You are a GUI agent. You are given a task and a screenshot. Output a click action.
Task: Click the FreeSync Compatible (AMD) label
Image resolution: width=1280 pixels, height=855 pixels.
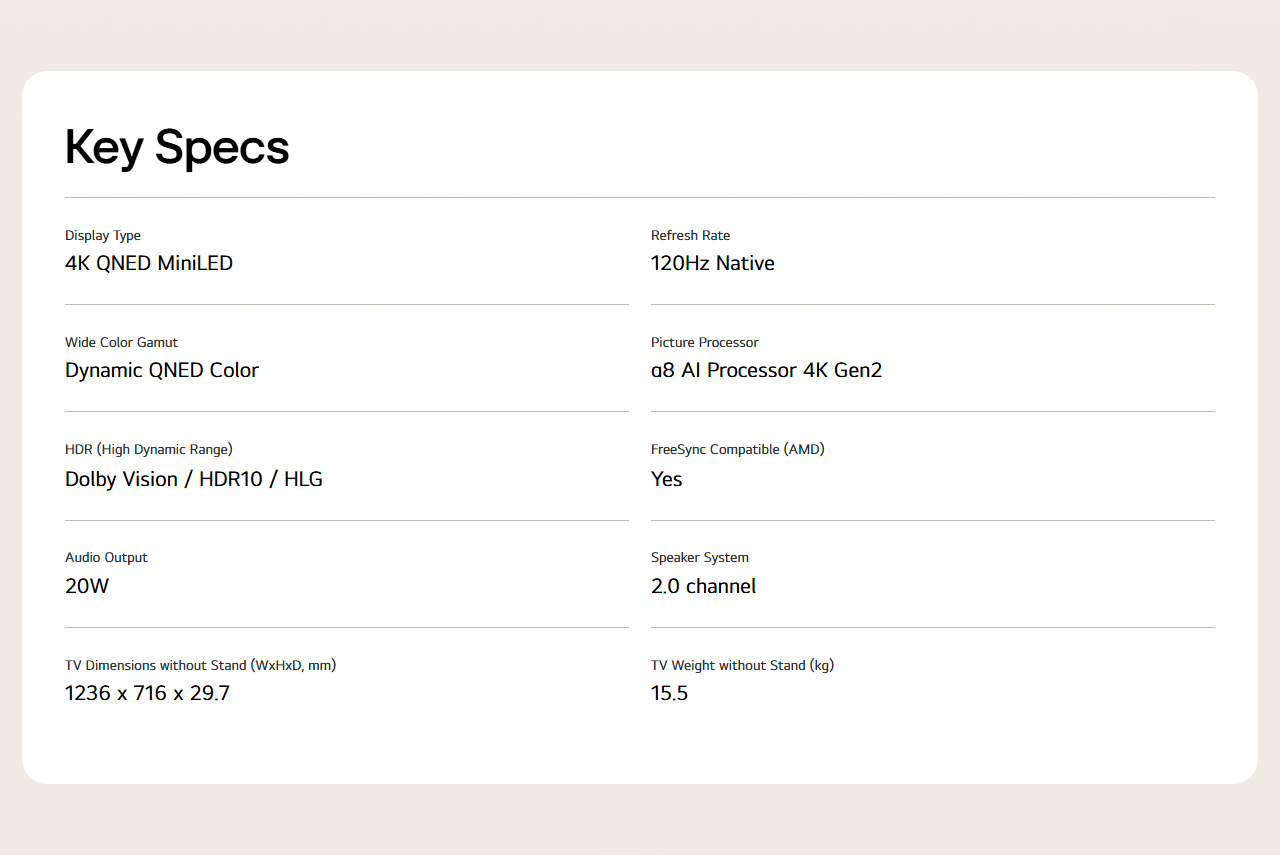click(738, 450)
